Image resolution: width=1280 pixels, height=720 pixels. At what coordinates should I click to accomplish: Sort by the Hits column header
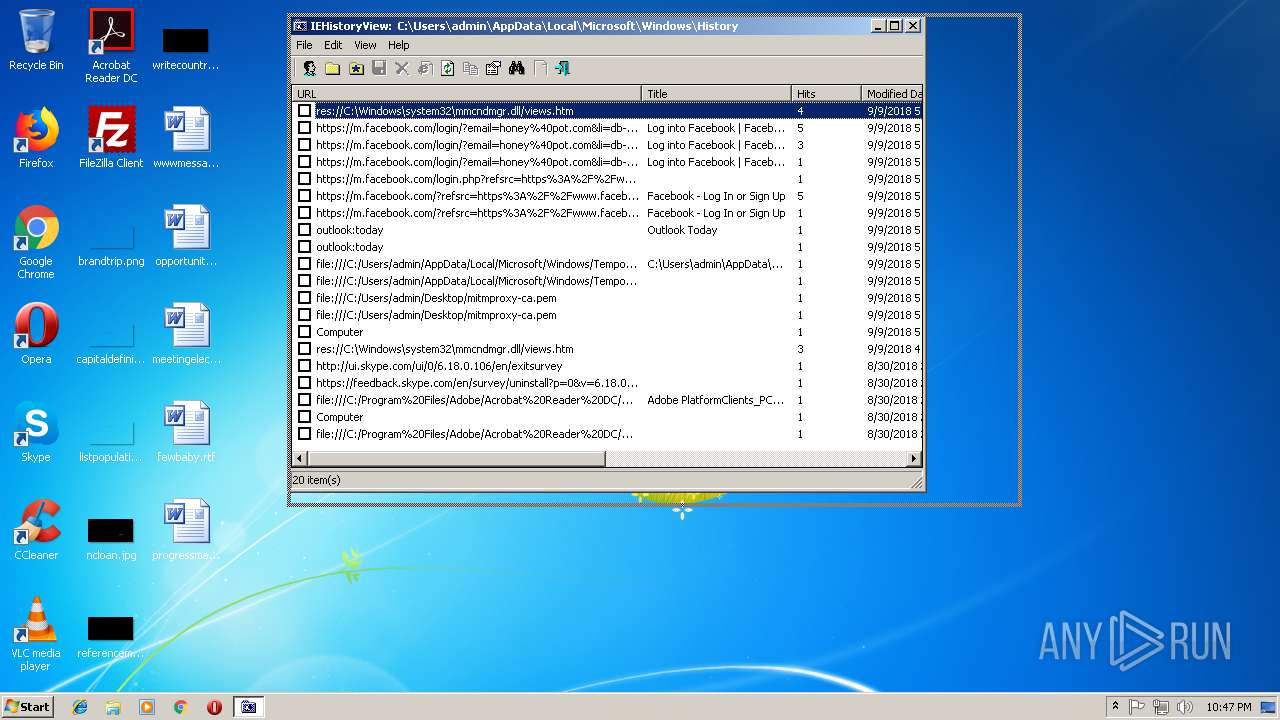827,94
